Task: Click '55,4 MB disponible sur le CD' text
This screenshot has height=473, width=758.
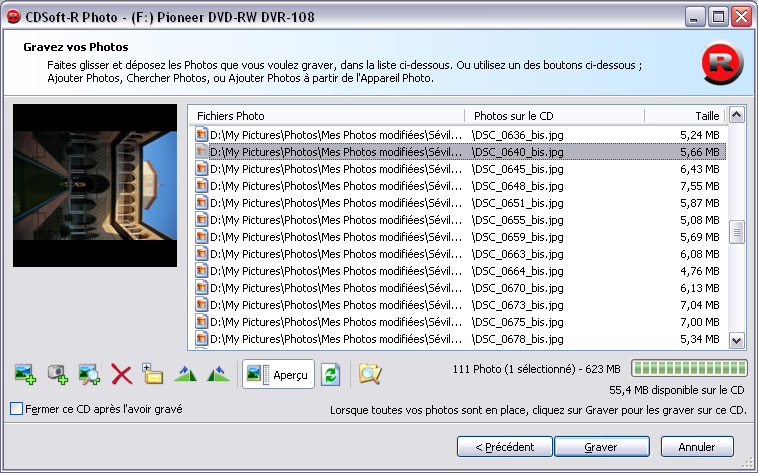Action: 677,390
